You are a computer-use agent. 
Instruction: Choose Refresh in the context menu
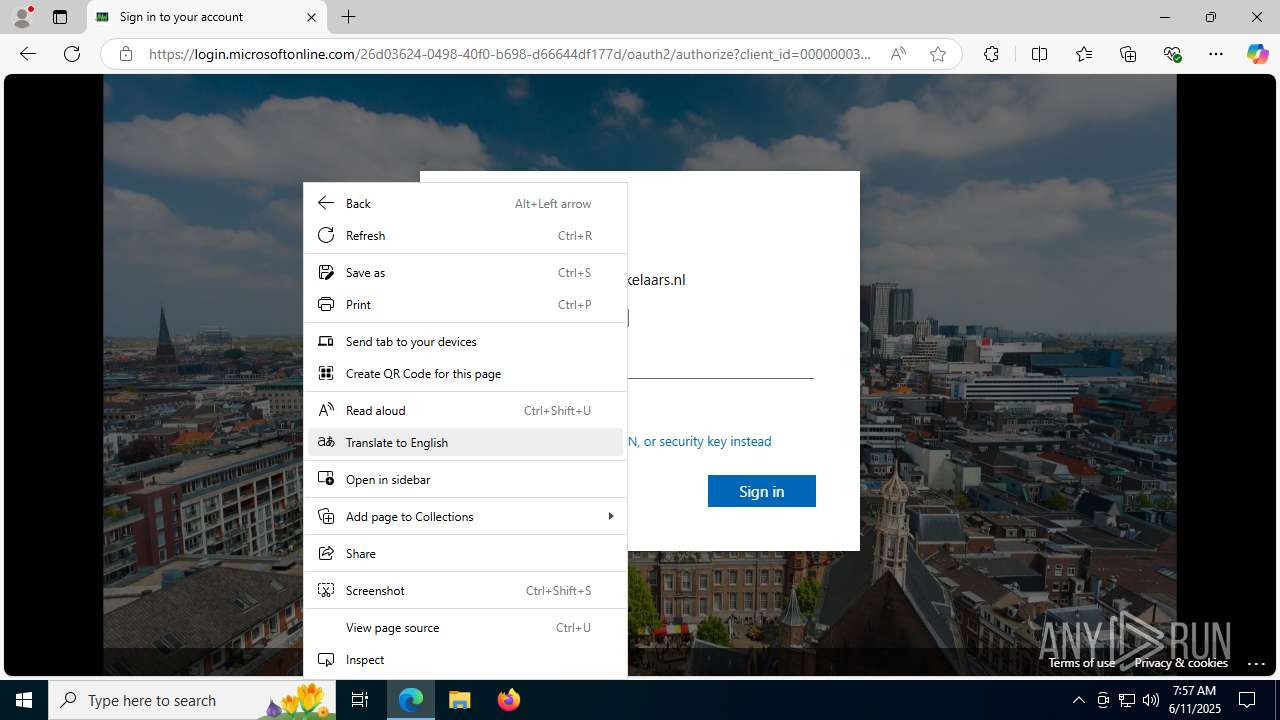[465, 235]
